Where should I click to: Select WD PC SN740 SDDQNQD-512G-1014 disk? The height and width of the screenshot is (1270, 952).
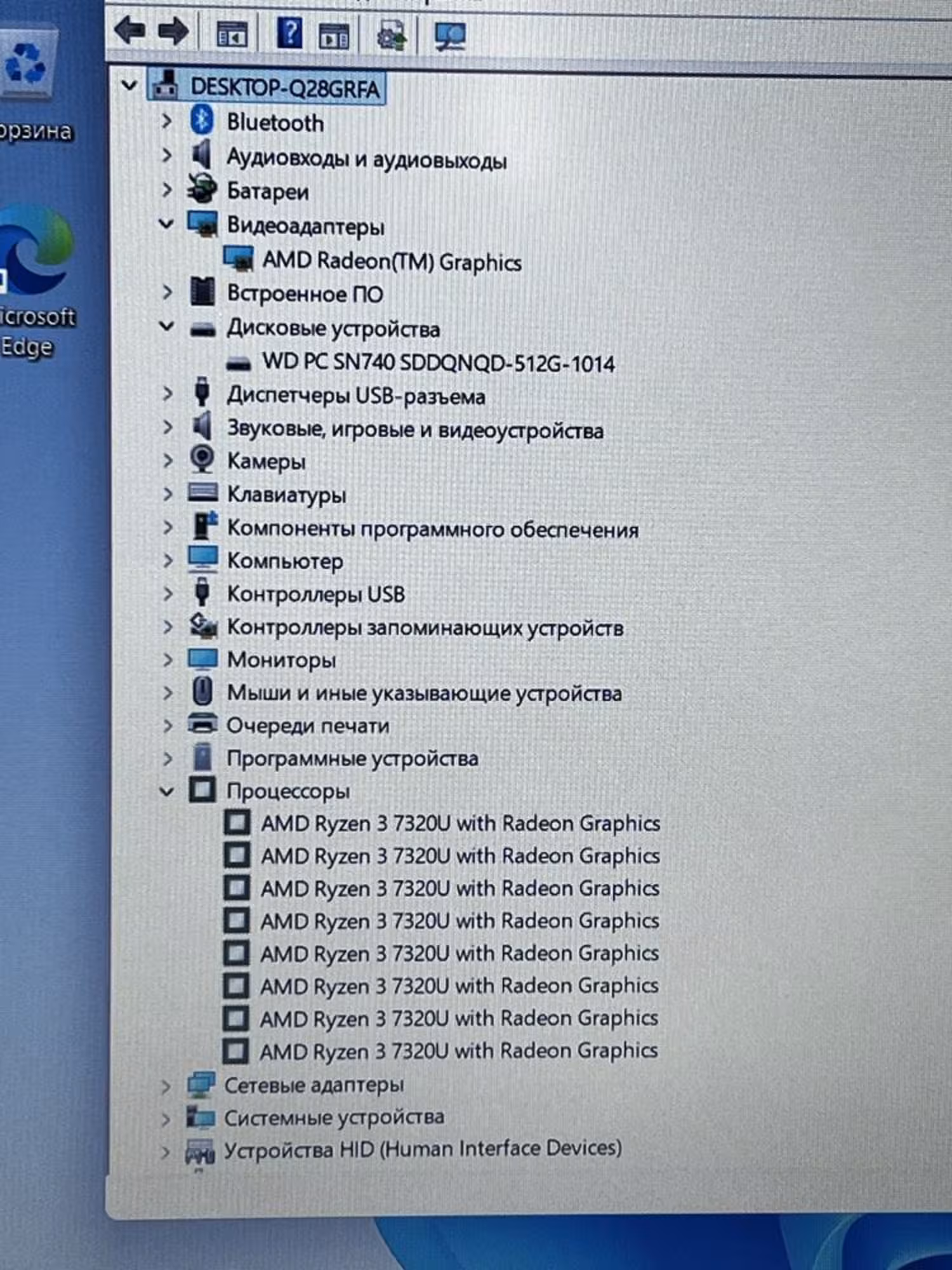click(438, 363)
